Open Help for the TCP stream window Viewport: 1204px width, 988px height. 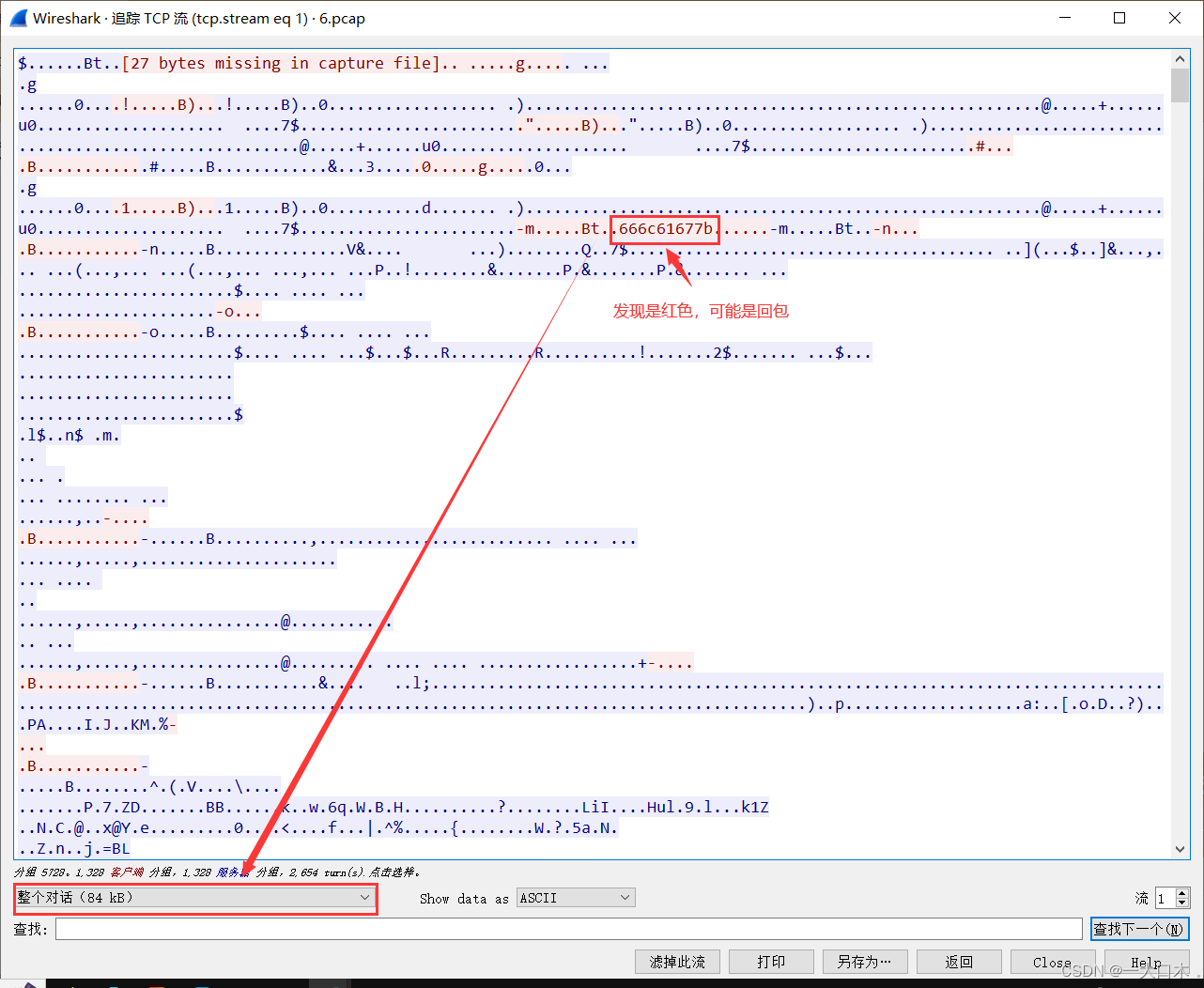point(1147,961)
